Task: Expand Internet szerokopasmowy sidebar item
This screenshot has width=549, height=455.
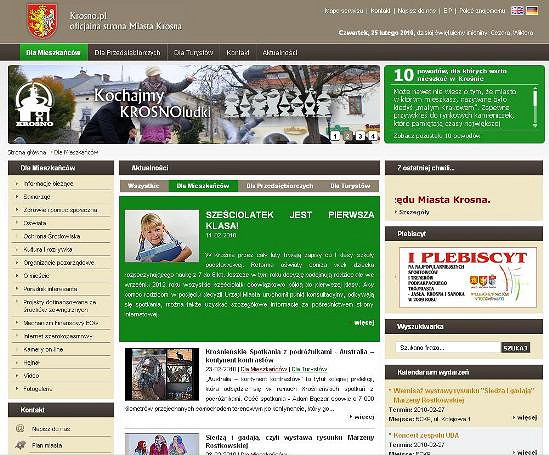Action: tap(58, 336)
